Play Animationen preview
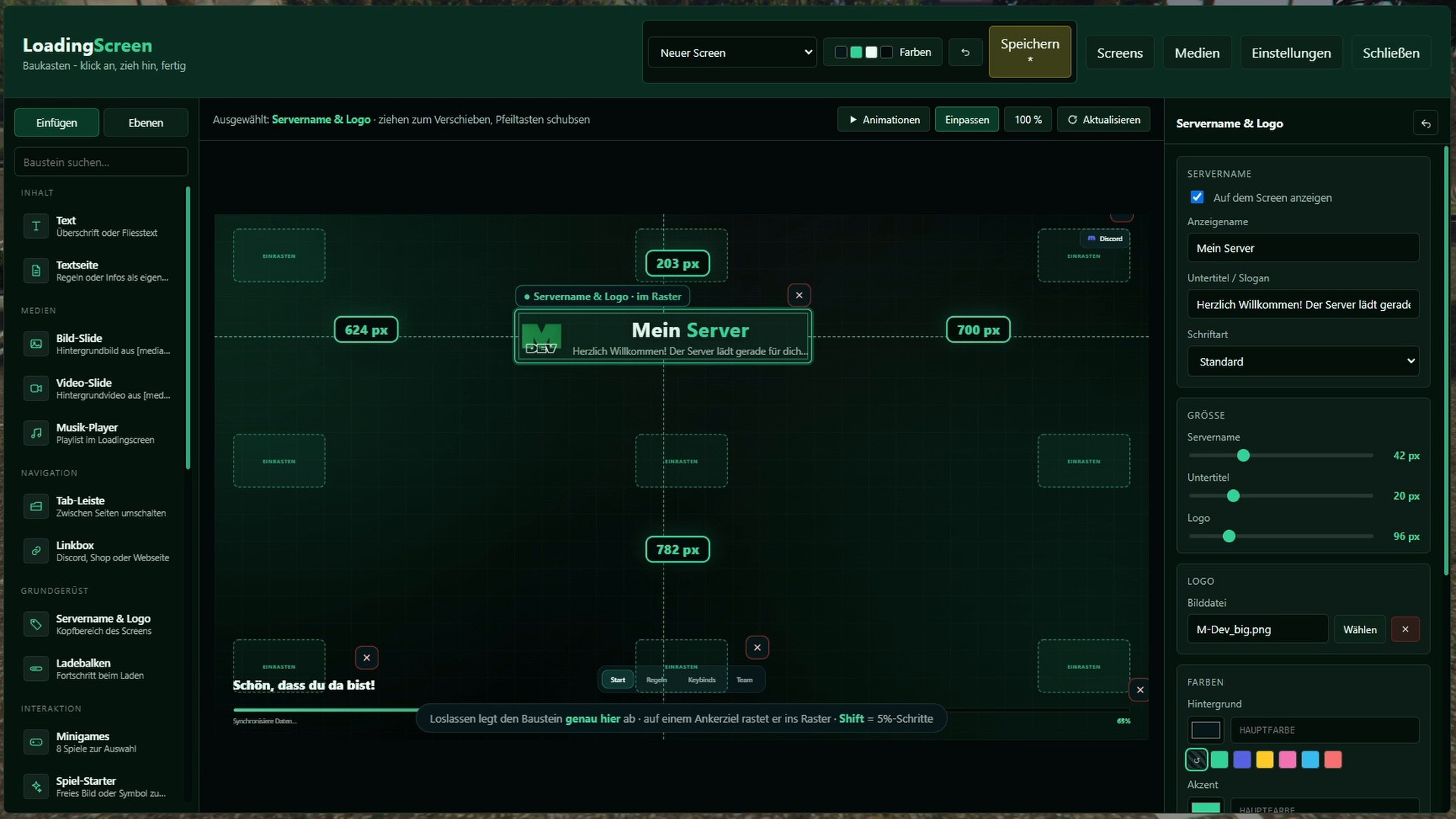1456x819 pixels. 883,120
